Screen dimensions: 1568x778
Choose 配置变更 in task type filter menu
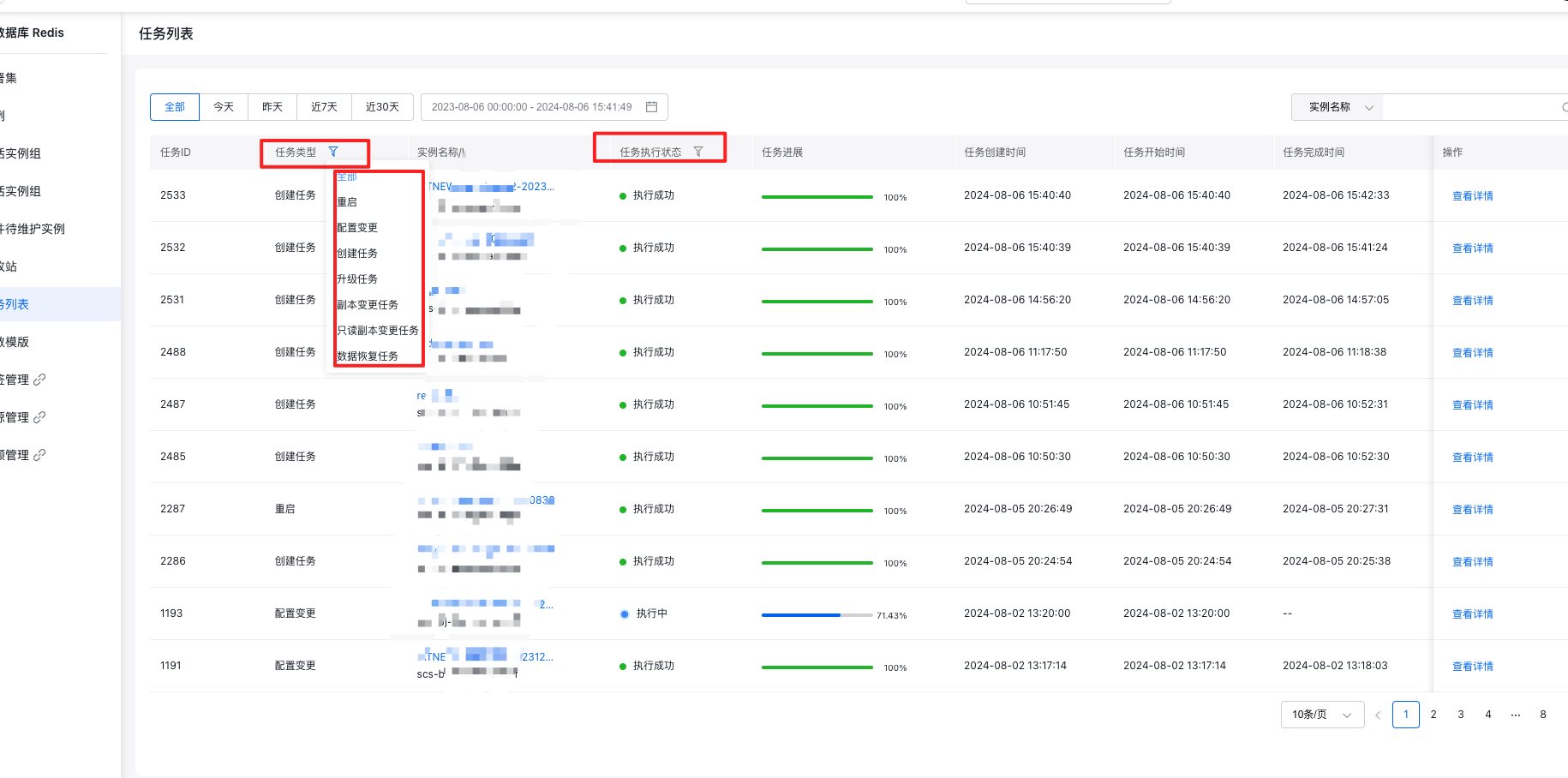357,228
